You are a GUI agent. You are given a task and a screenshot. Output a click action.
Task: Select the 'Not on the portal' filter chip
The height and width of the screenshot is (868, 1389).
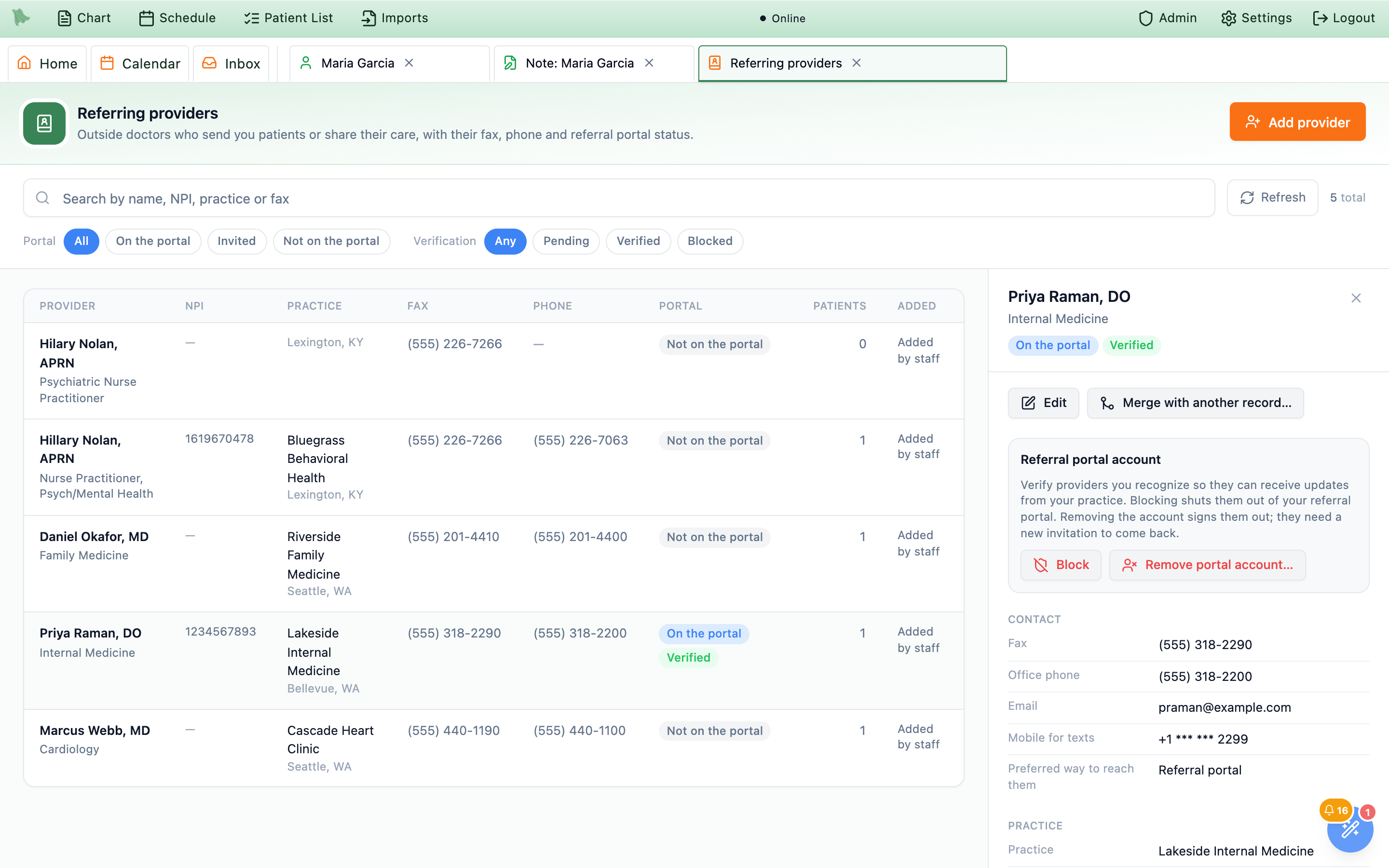[331, 241]
